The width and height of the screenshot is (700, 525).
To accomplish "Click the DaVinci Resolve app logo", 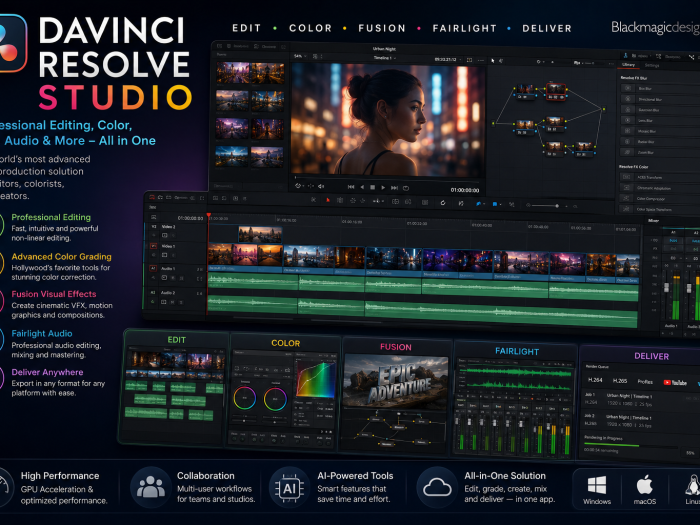I will pyautogui.click(x=12, y=43).
